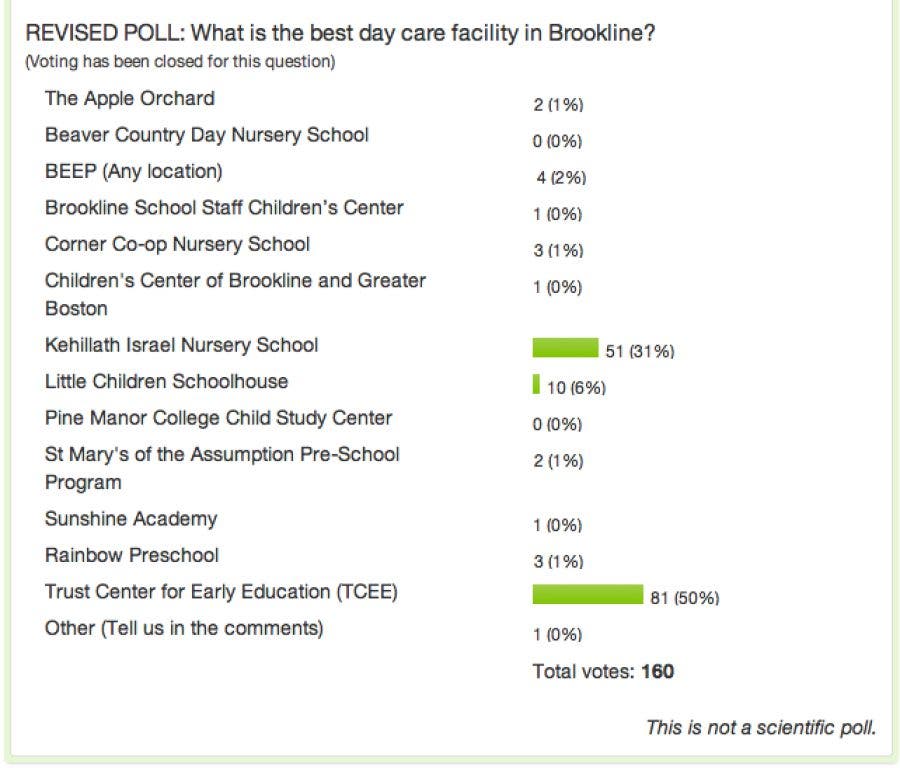The image size is (900, 768).
Task: Click the Trust Center green result bar
Action: 587,595
